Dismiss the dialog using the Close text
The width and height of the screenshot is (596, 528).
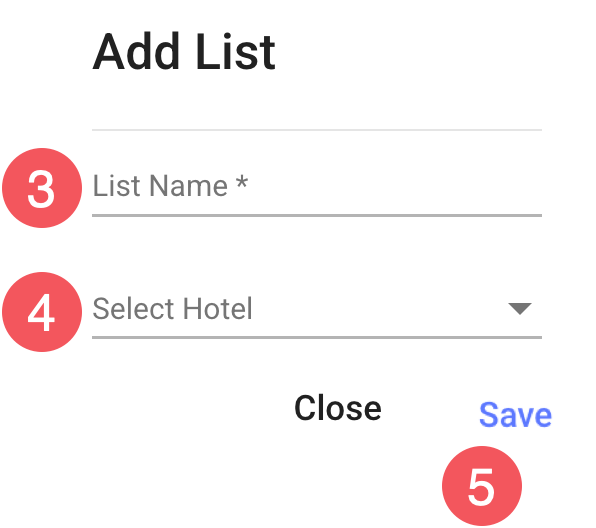pyautogui.click(x=338, y=408)
